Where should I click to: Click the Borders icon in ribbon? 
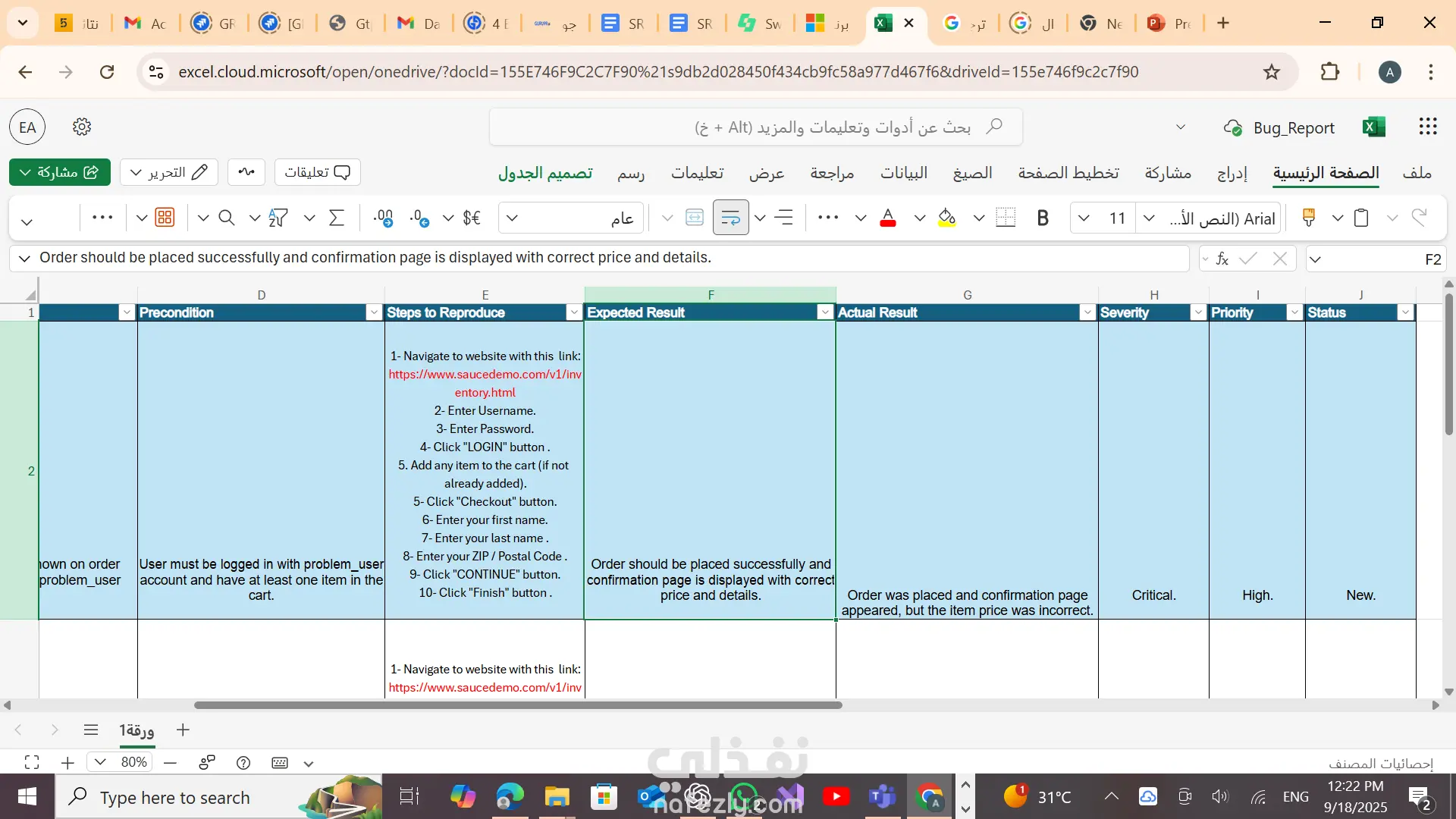[x=1006, y=218]
